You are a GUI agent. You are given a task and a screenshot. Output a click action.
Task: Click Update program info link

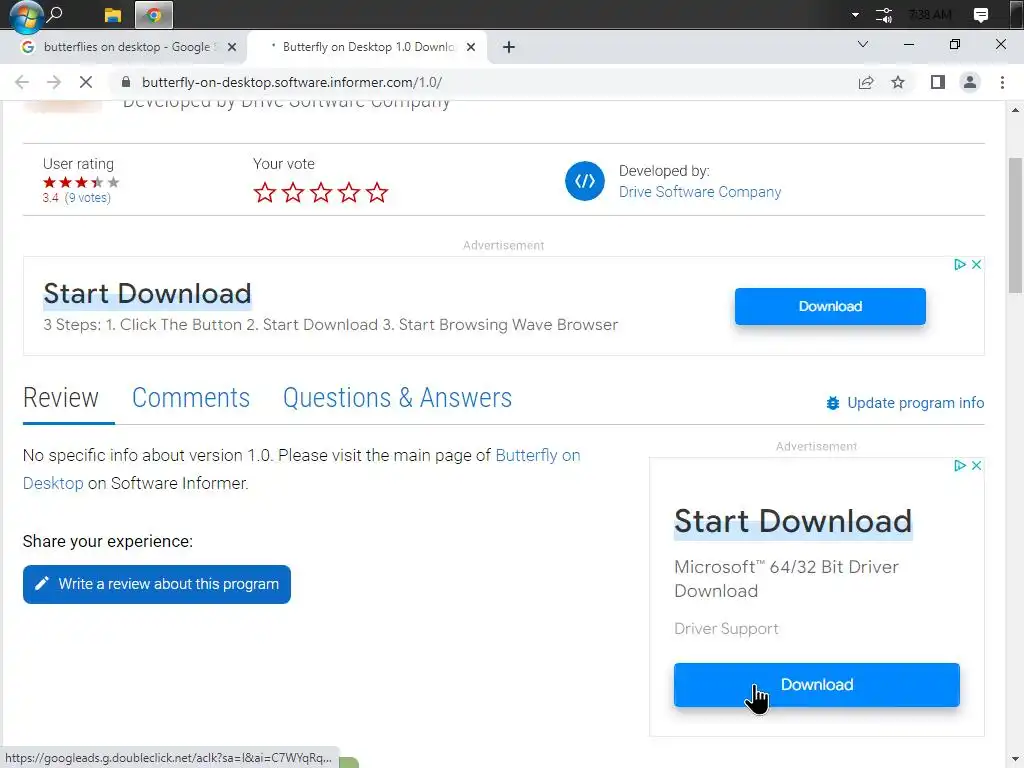pos(915,403)
